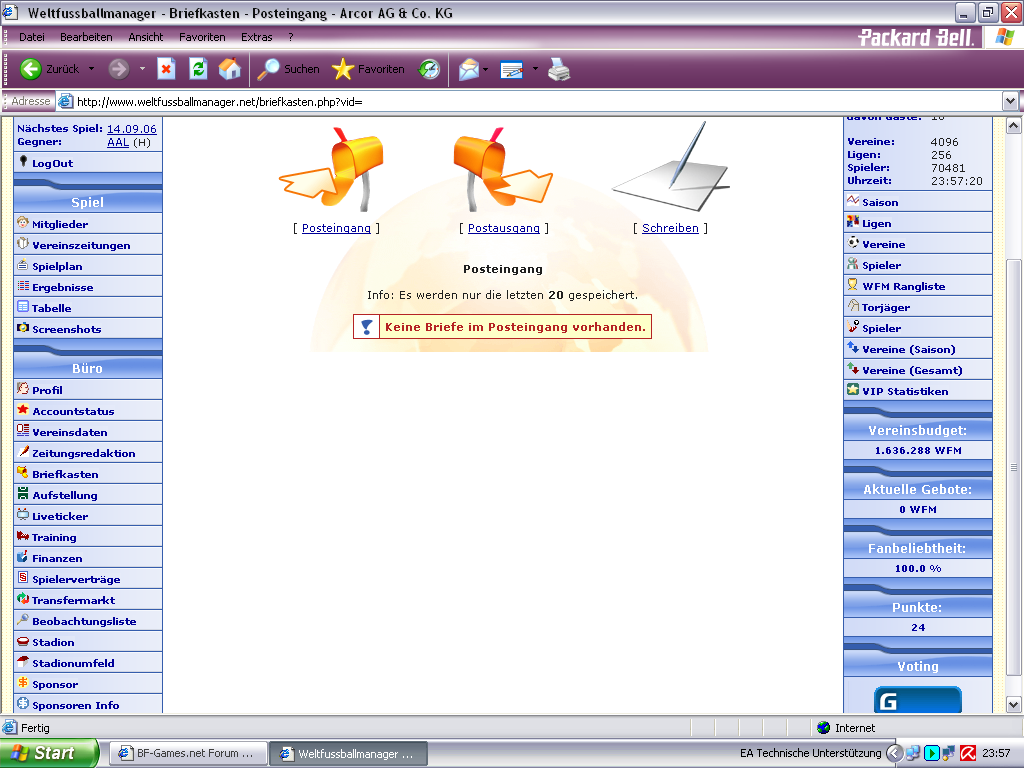Switch to BF-Games.net Forum taskbar window
This screenshot has width=1024, height=768.
click(188, 754)
